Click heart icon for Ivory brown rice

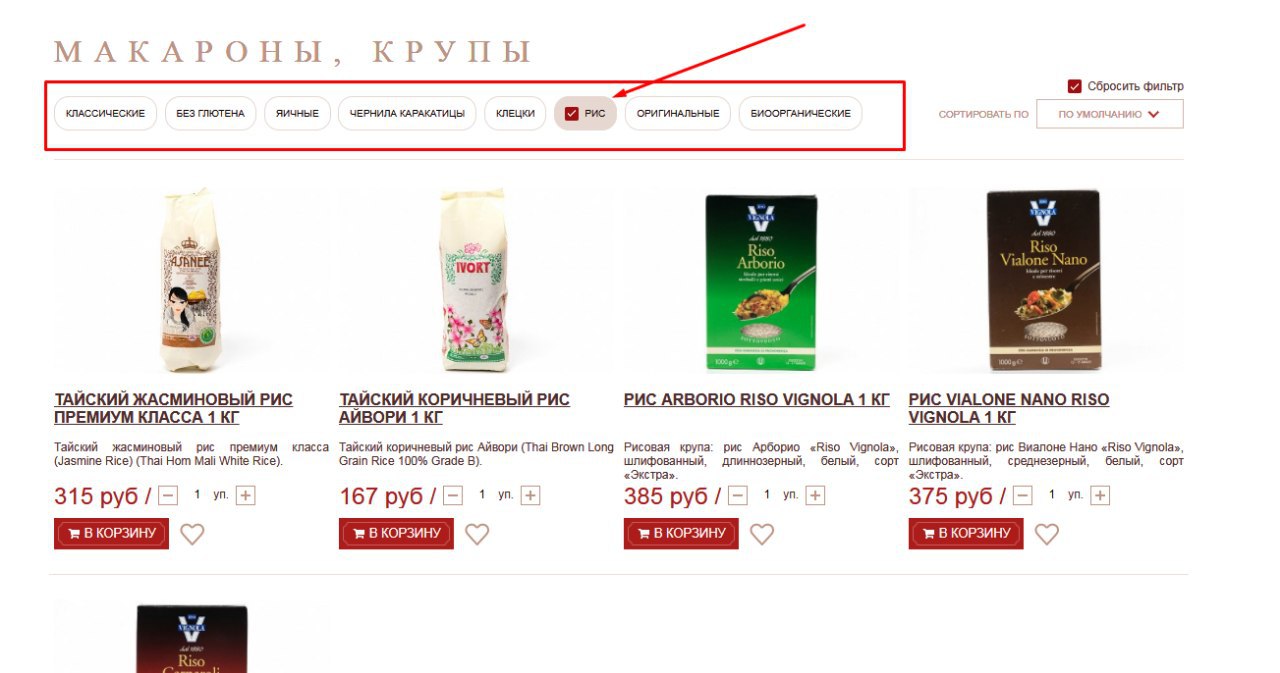pos(477,534)
